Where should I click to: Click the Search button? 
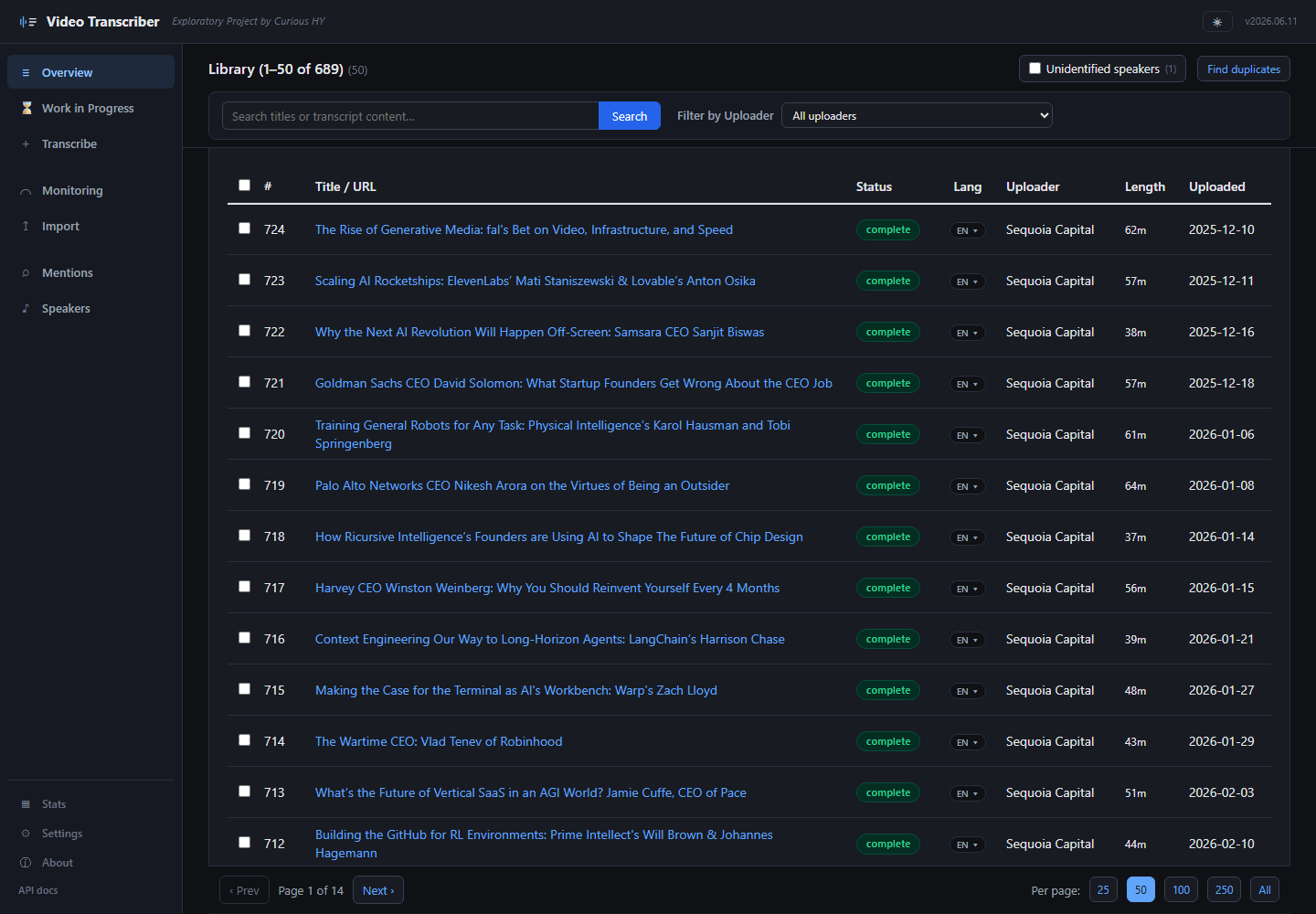click(630, 116)
